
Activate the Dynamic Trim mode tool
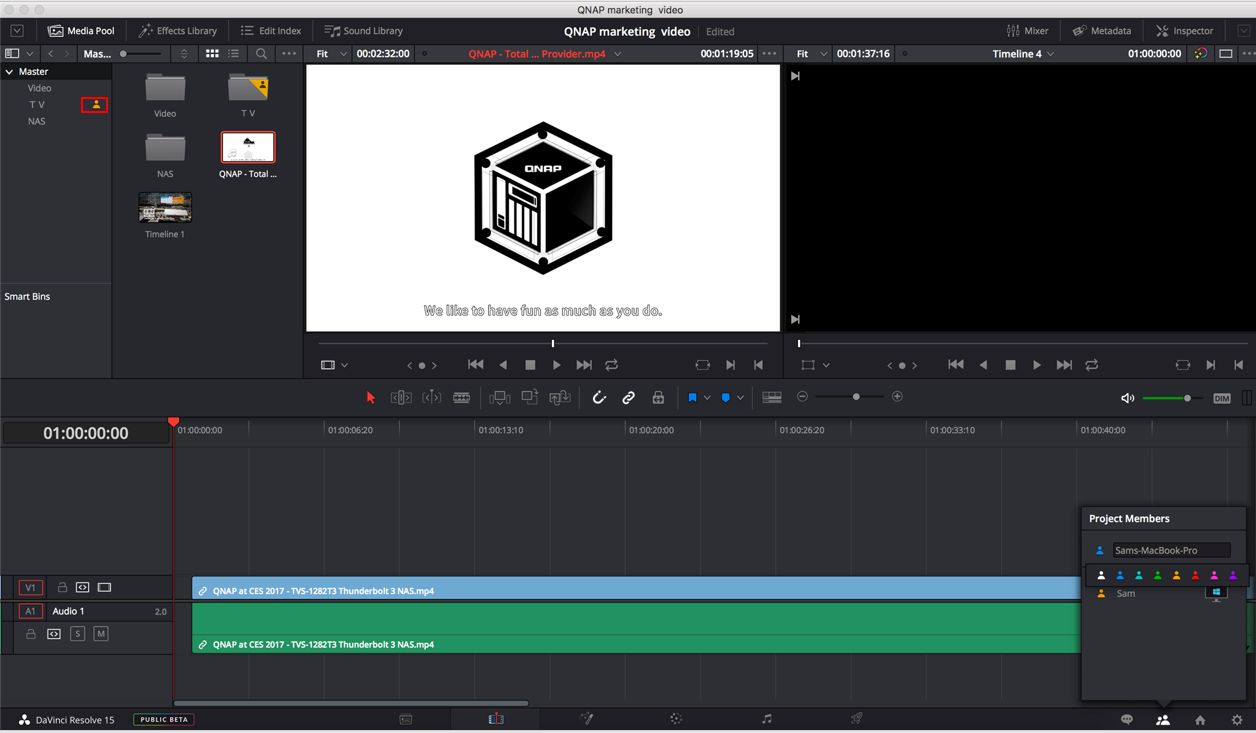431,398
